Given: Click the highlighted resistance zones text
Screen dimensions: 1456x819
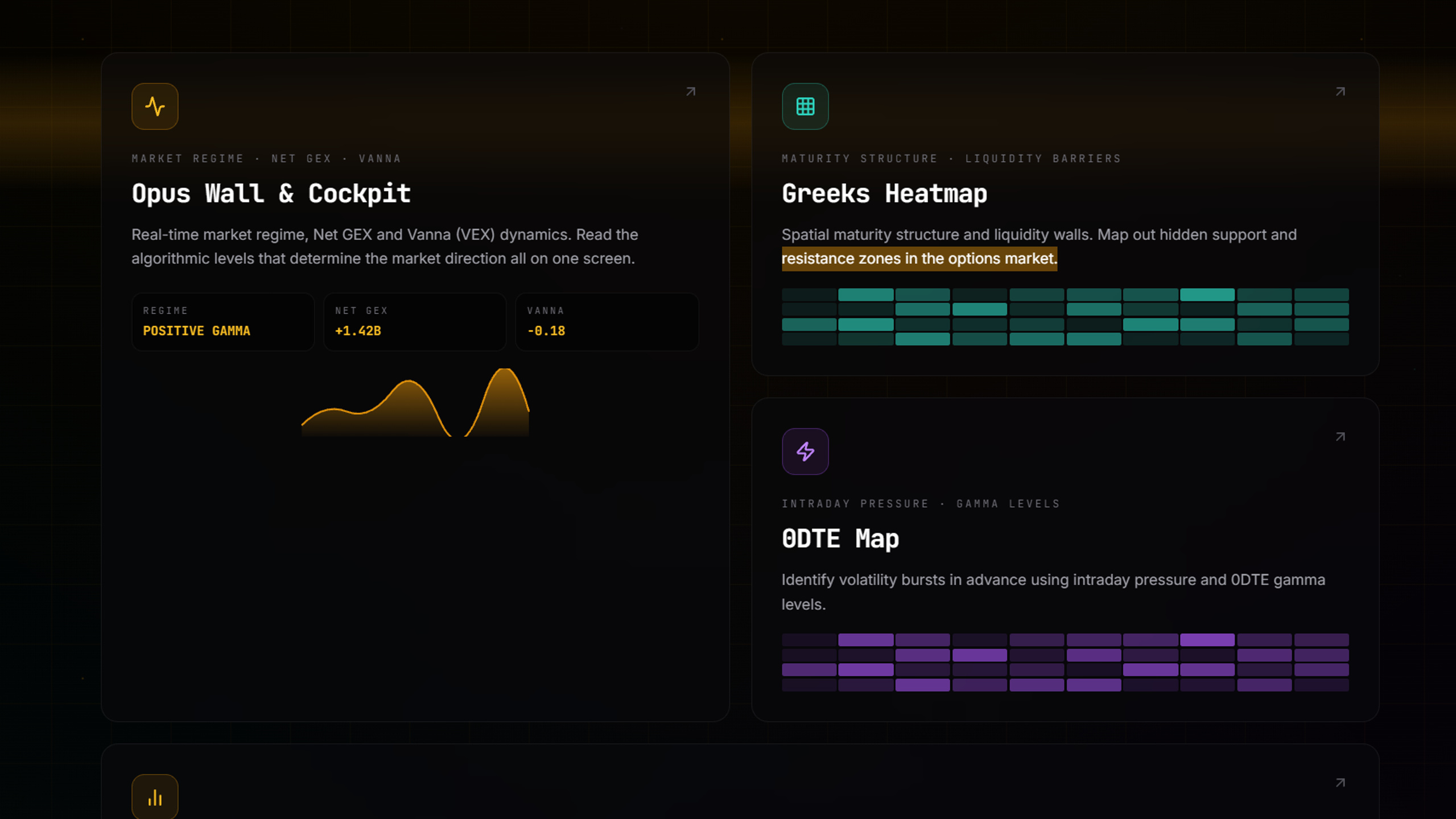Looking at the screenshot, I should pyautogui.click(x=919, y=259).
